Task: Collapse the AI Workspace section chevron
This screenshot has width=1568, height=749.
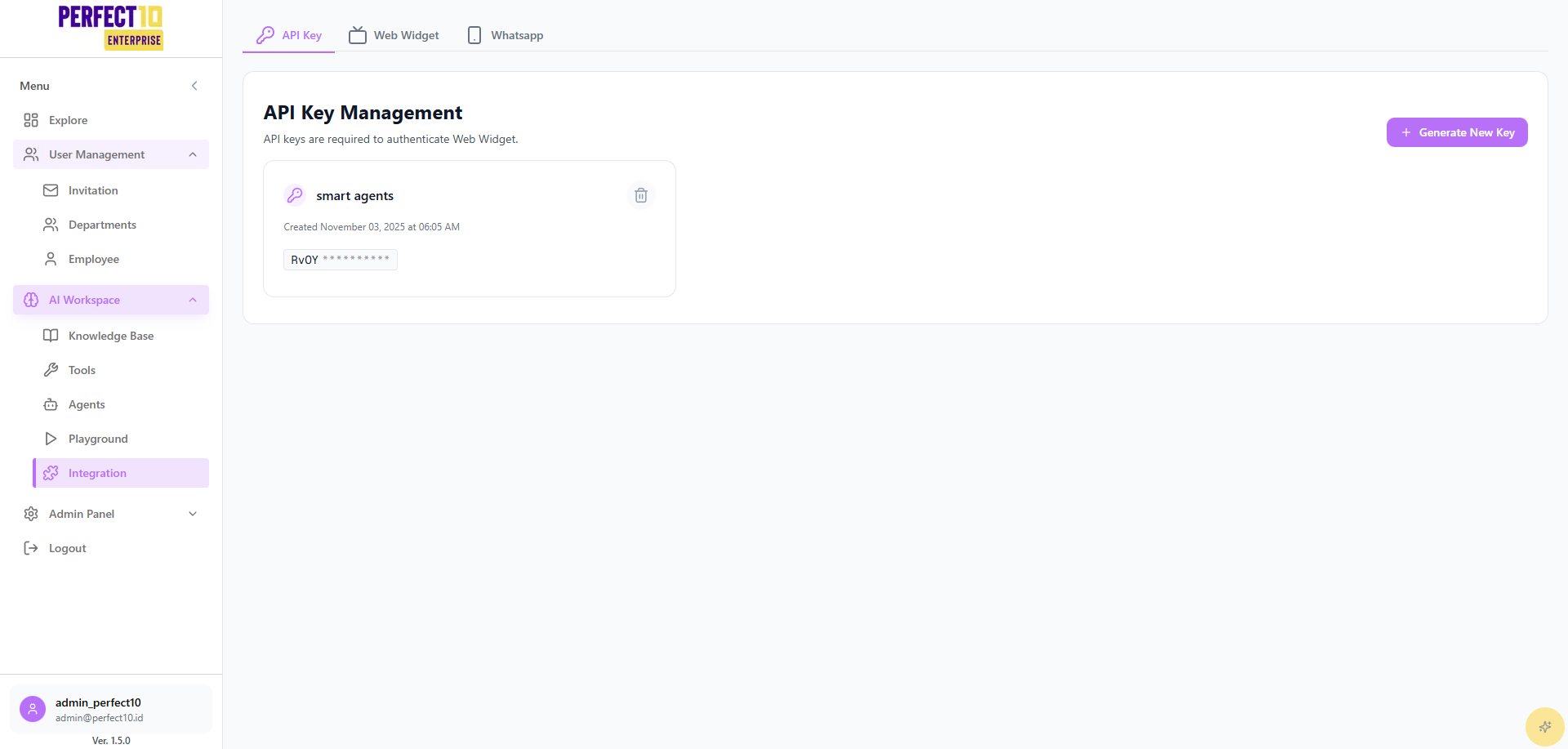Action: pos(193,300)
